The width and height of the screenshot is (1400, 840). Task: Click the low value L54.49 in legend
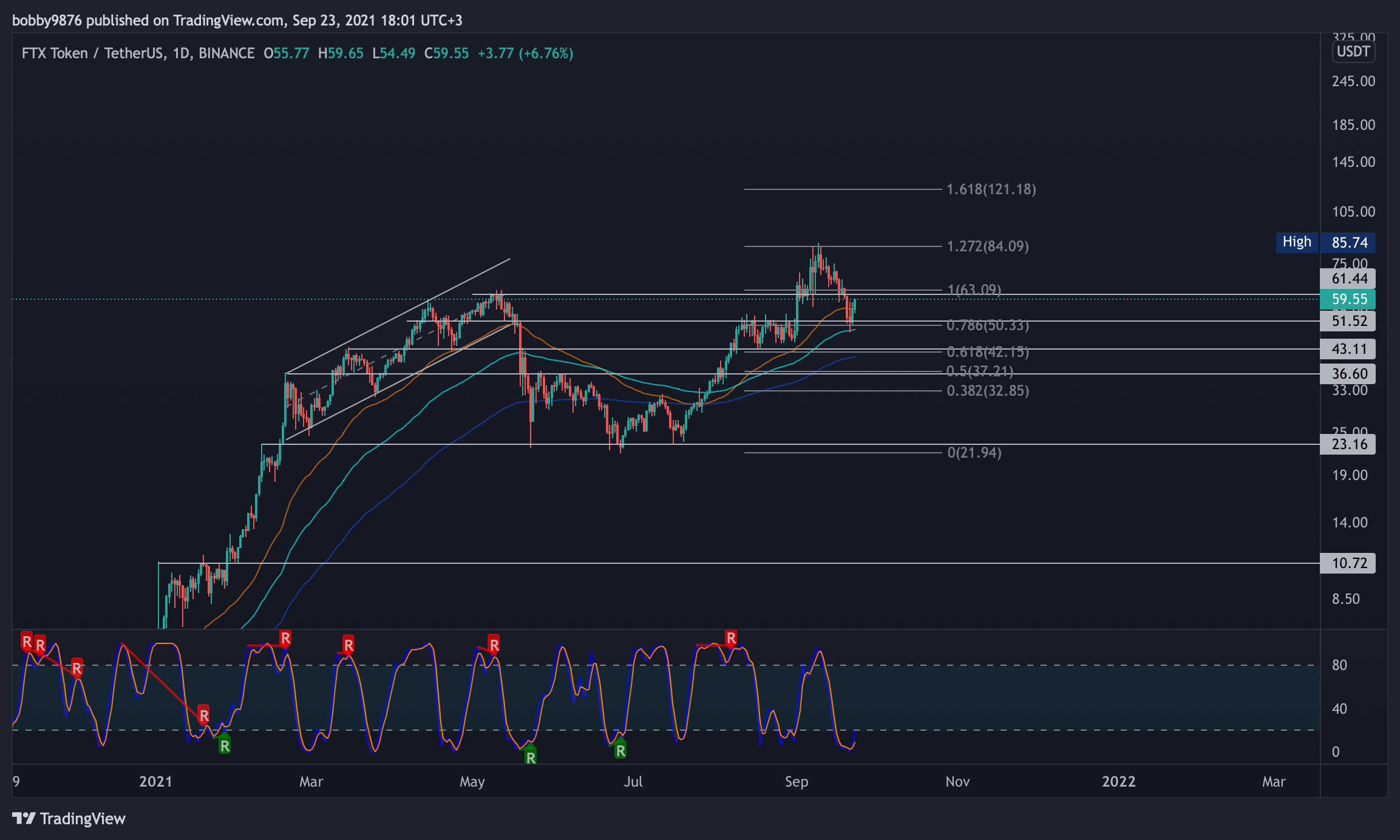[x=394, y=53]
